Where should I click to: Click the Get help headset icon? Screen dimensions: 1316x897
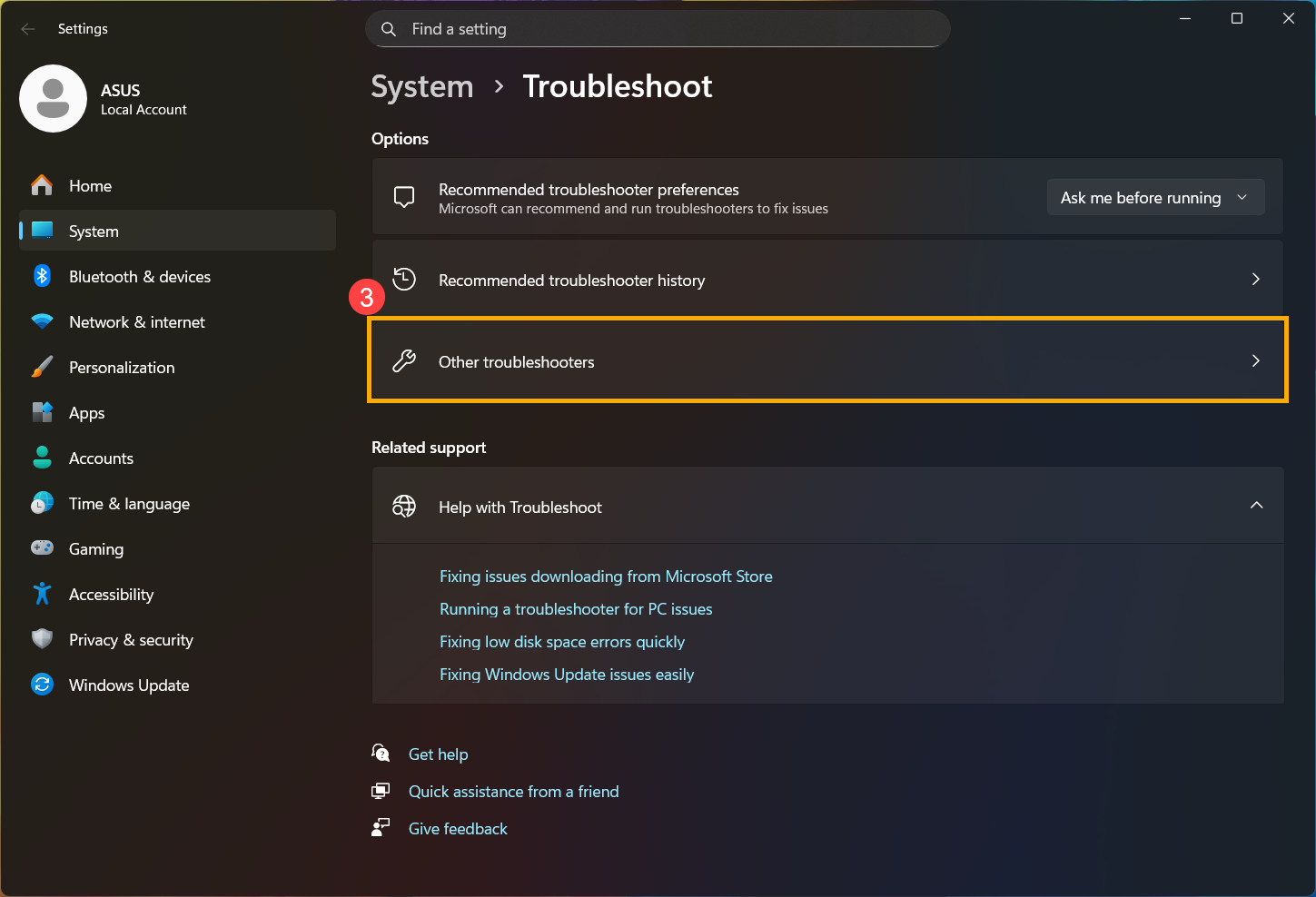click(x=381, y=753)
